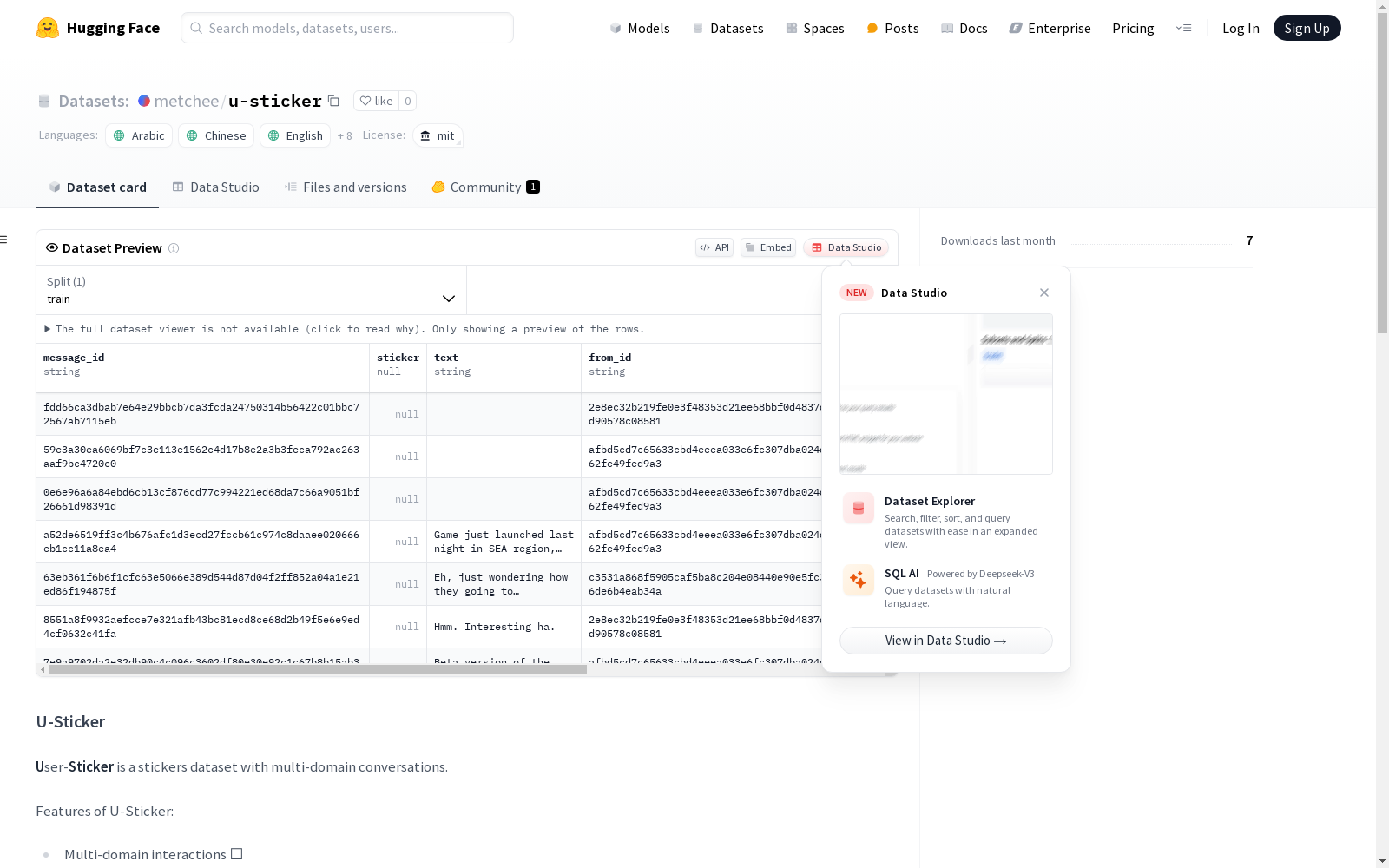
Task: Click the search magnifier icon
Action: click(x=196, y=28)
